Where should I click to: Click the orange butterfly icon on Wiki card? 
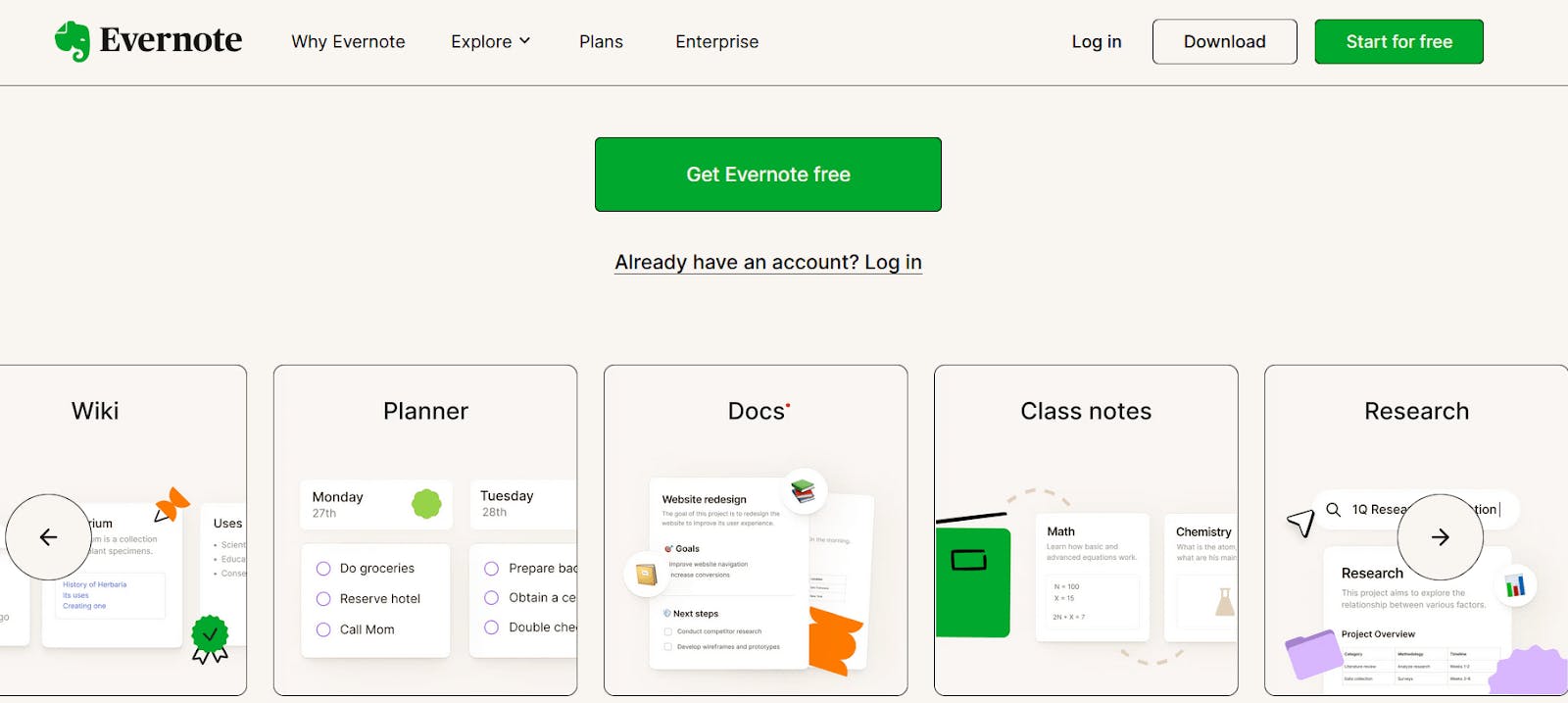click(x=172, y=505)
